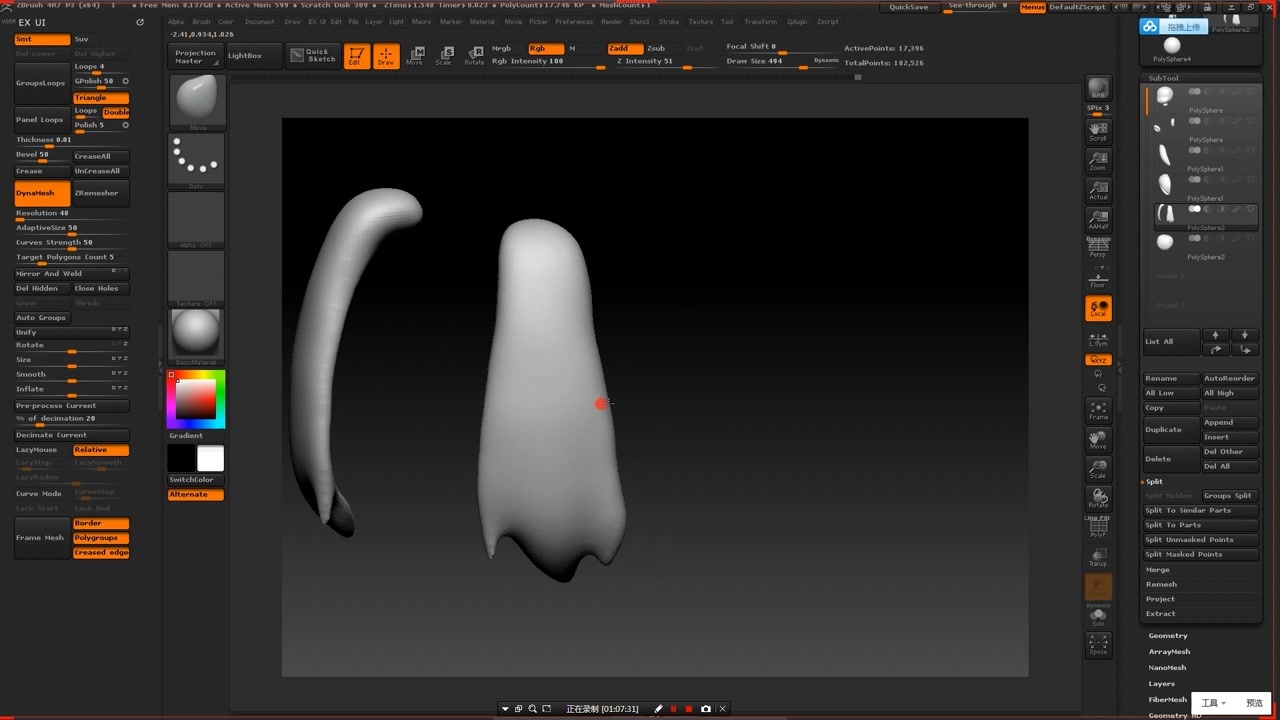Select the white secondary color swatch
The width and height of the screenshot is (1280, 720).
[211, 458]
